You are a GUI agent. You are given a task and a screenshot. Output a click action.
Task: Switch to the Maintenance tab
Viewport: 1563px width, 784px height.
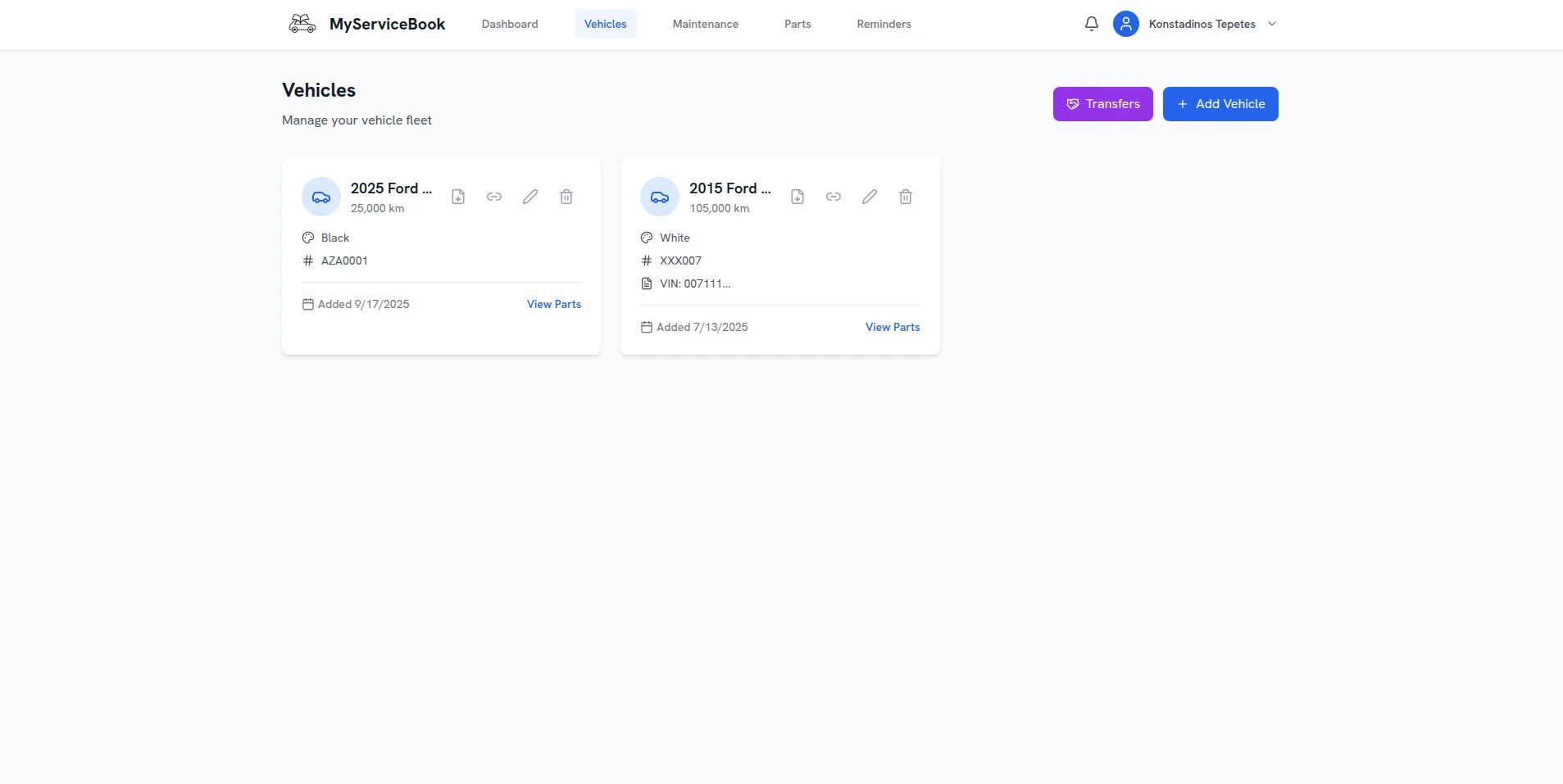[x=705, y=24]
